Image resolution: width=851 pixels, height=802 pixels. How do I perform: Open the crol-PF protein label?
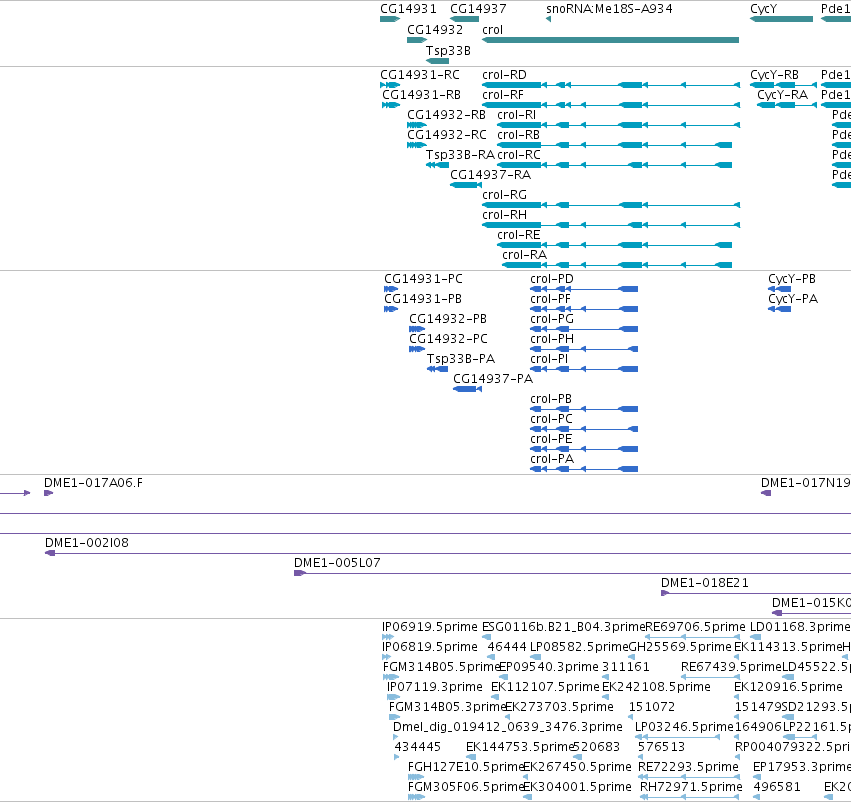(550, 299)
